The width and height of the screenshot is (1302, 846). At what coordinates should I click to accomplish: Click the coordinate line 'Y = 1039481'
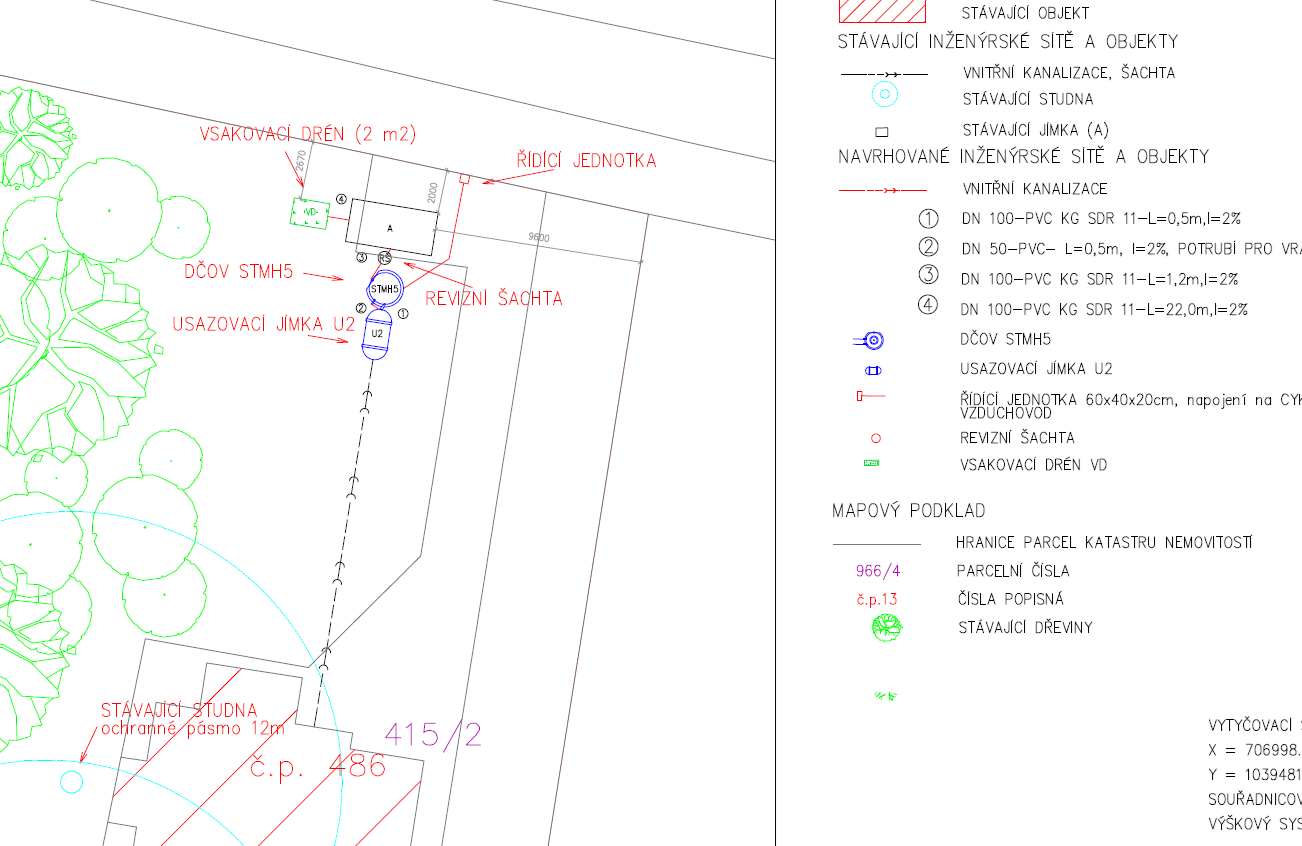coord(1255,775)
